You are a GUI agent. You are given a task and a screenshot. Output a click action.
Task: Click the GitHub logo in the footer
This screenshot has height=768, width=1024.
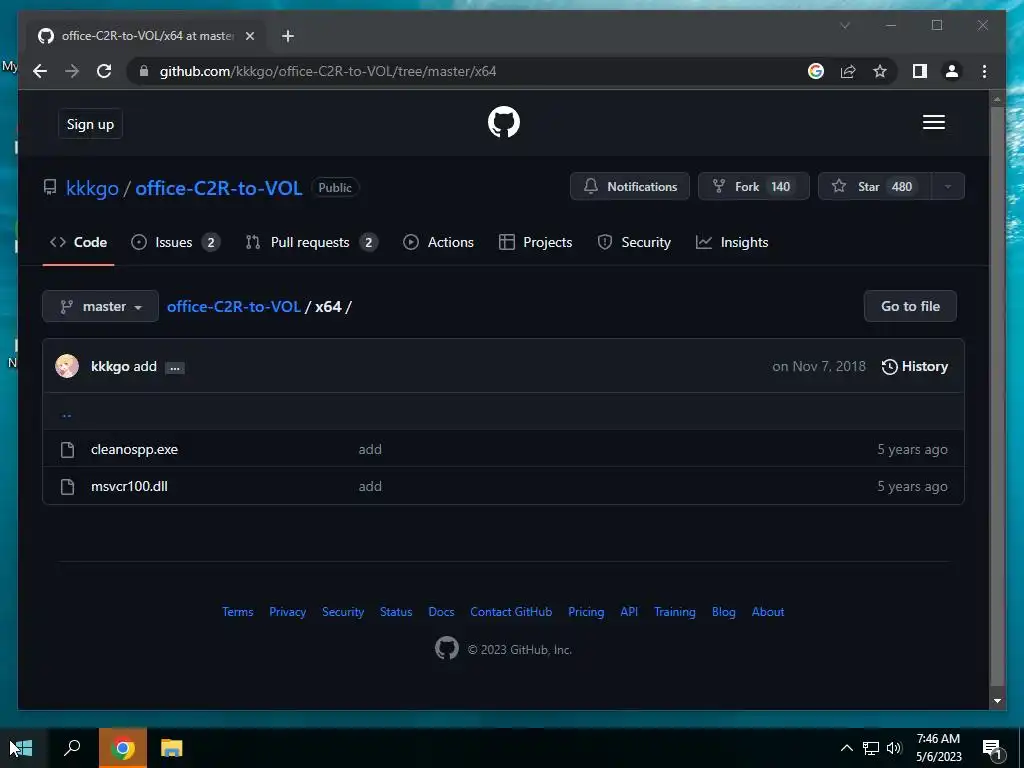[447, 648]
